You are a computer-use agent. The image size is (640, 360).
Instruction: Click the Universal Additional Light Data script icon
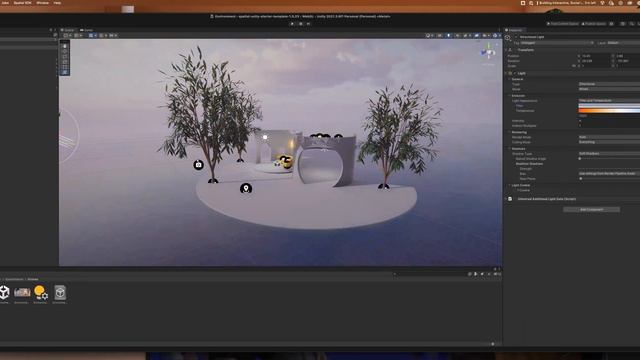510,199
